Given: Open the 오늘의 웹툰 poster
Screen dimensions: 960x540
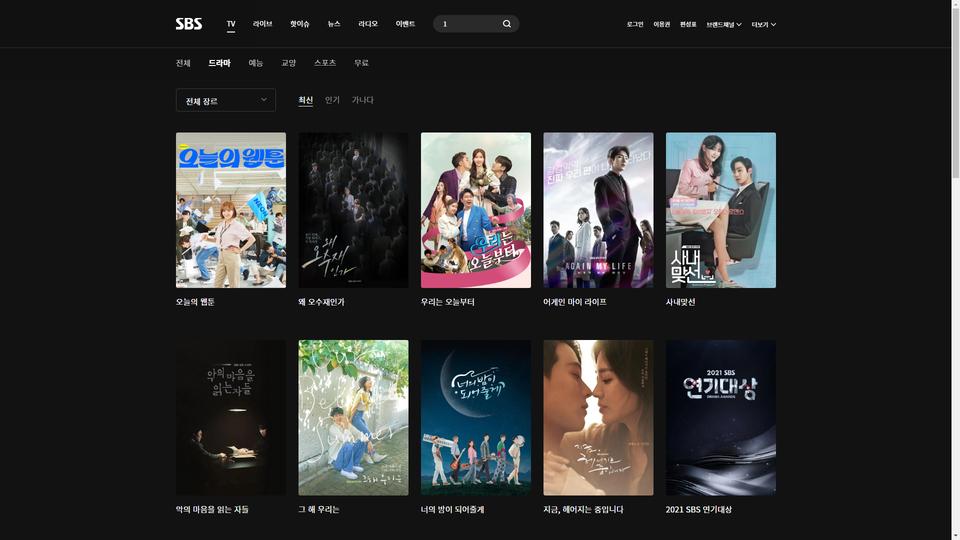Looking at the screenshot, I should pos(231,210).
